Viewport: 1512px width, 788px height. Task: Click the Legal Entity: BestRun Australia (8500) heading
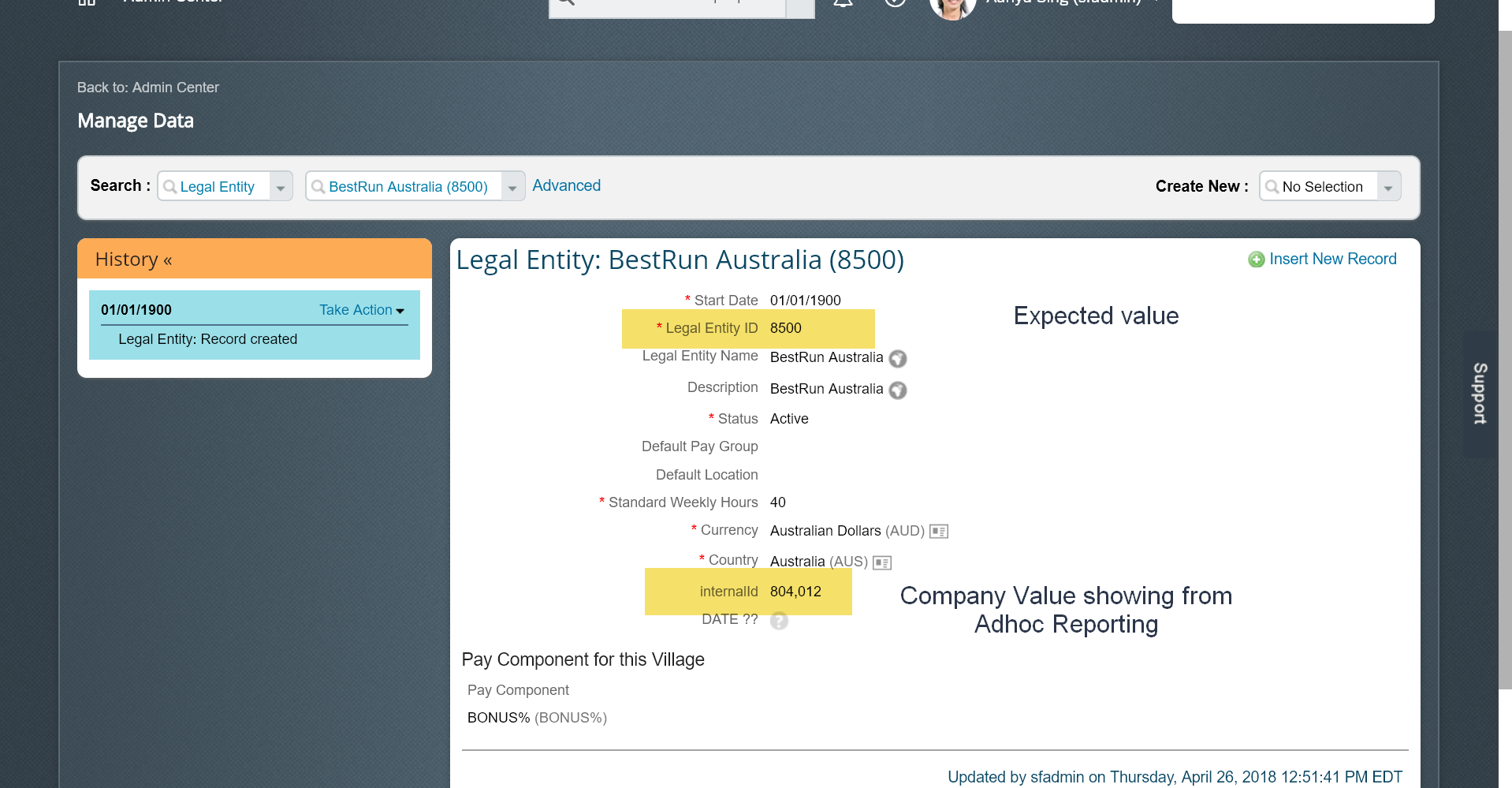click(x=680, y=260)
